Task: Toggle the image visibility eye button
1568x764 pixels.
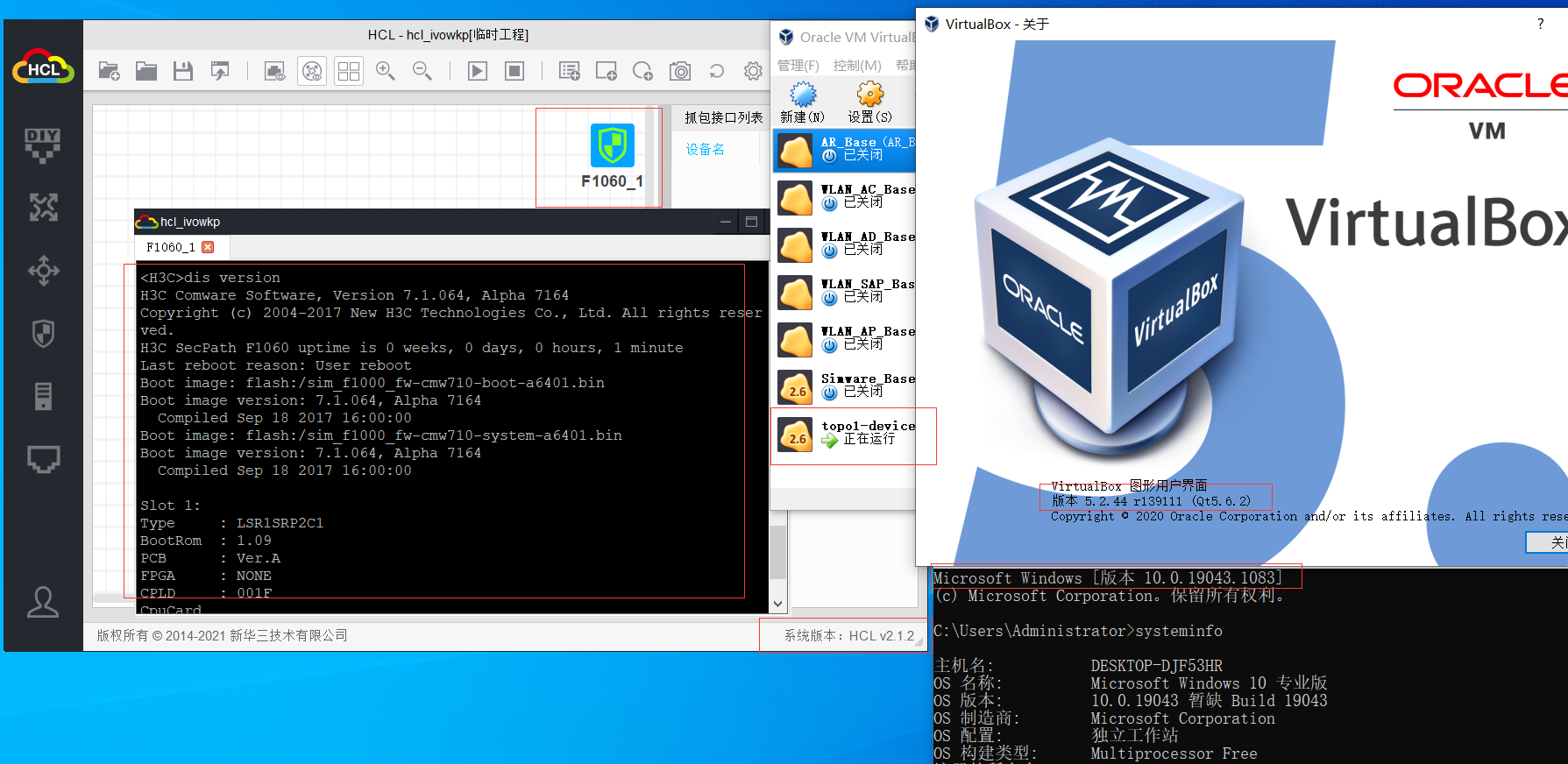Action: click(x=274, y=71)
